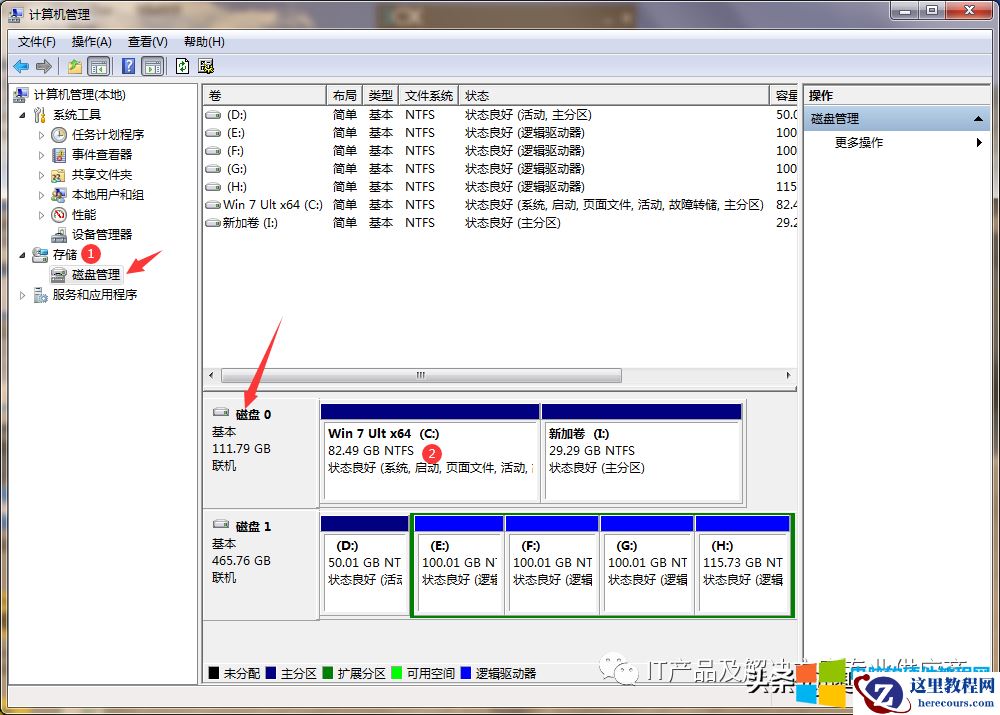The image size is (1000, 715).
Task: Click the 扩展分区 green legend swatch
Action: pos(328,673)
